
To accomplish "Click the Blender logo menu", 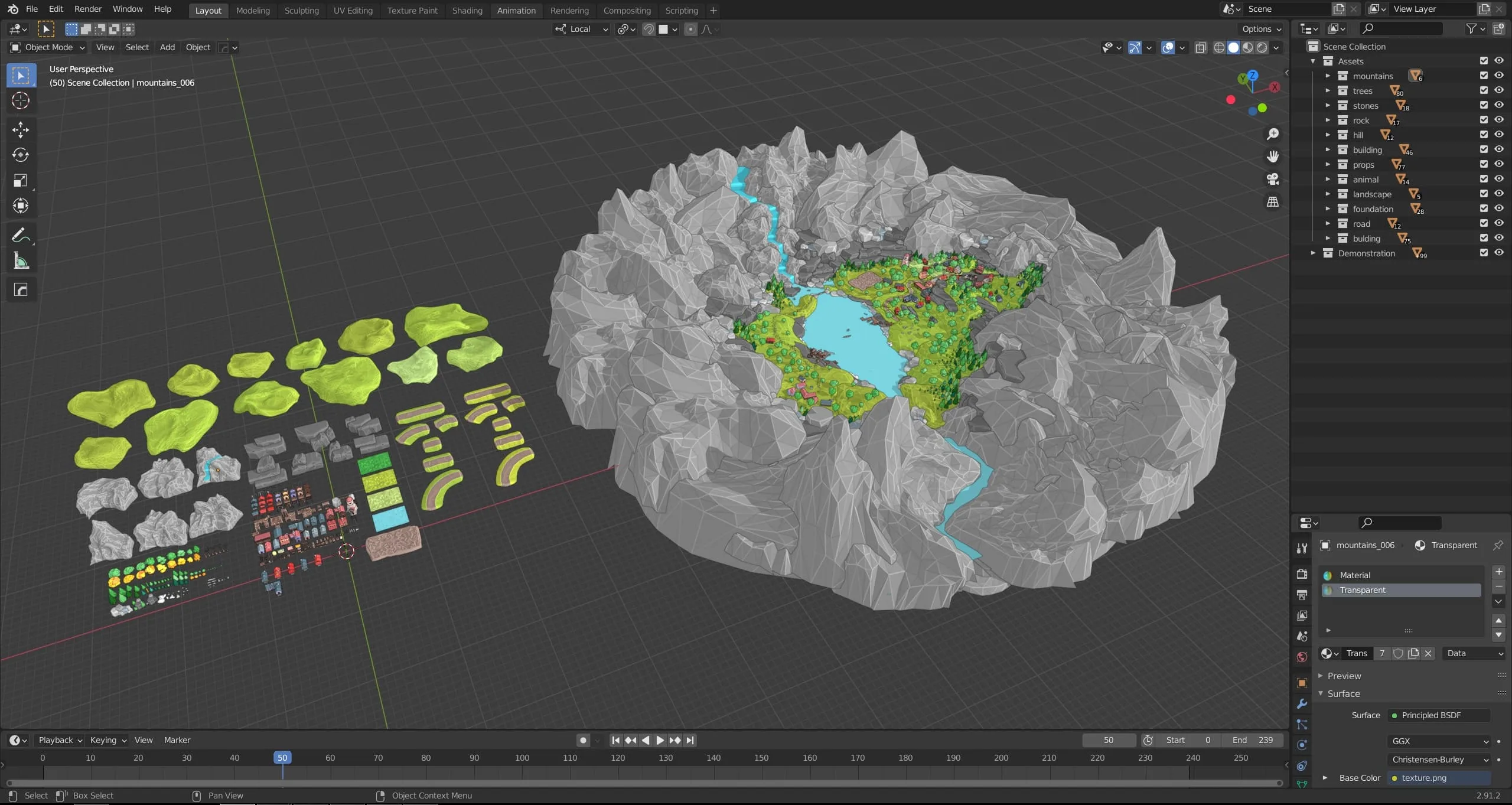I will tap(12, 9).
